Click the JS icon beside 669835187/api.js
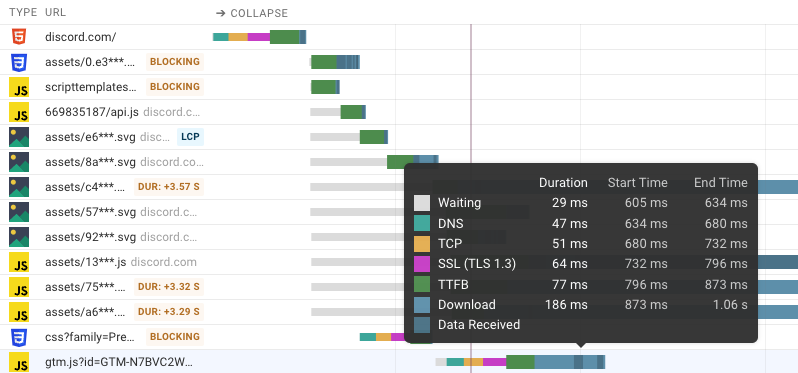Viewport: 798px width, 373px height. 19,112
